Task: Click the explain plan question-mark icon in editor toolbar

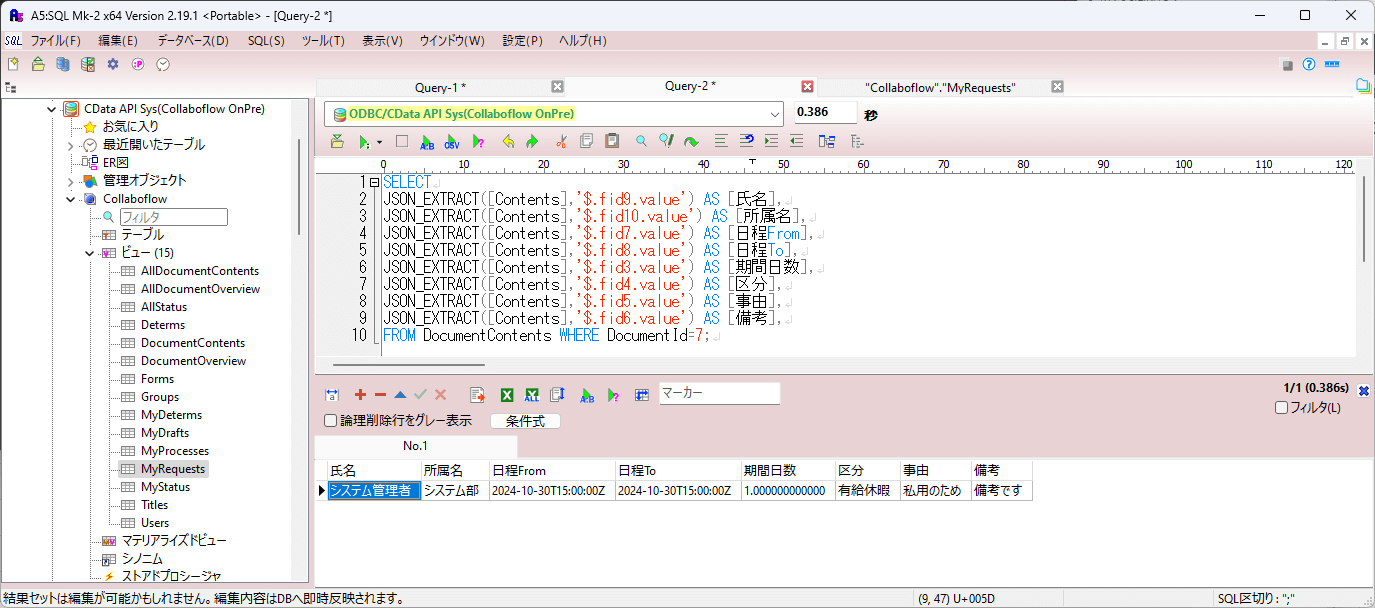Action: coord(478,142)
